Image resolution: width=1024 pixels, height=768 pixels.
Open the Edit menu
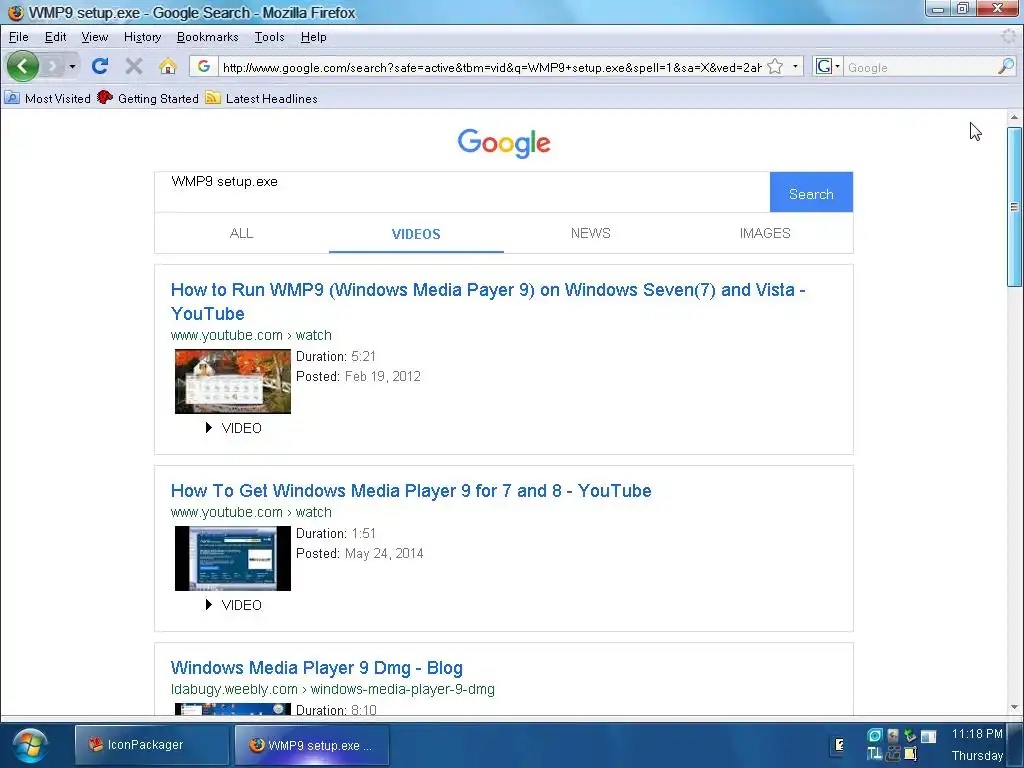click(56, 37)
